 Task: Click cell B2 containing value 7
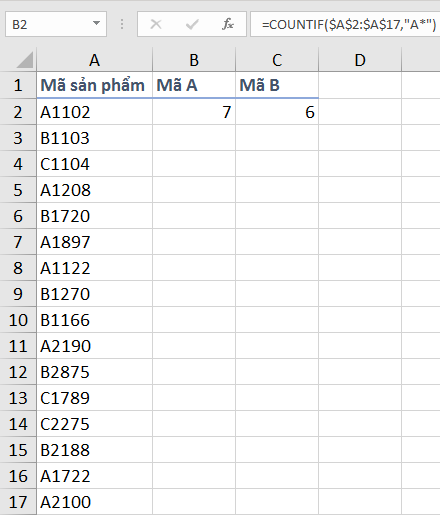coord(194,112)
